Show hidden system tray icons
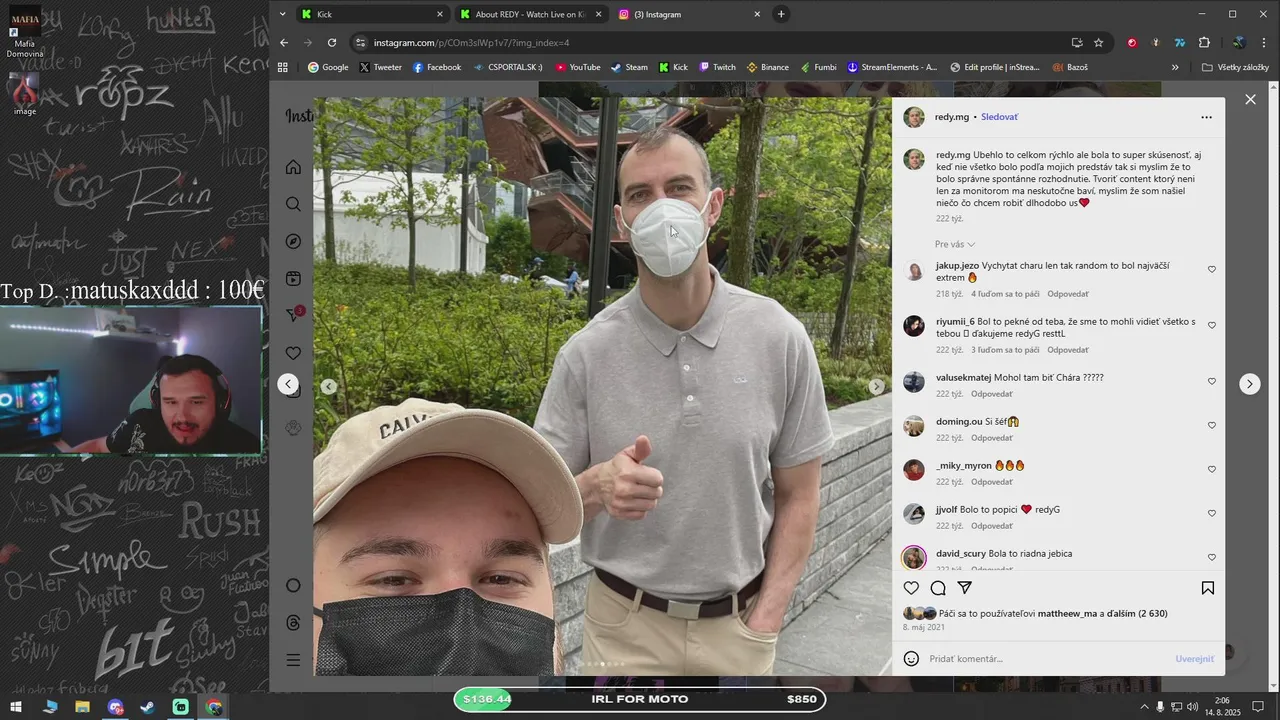 (x=1144, y=707)
